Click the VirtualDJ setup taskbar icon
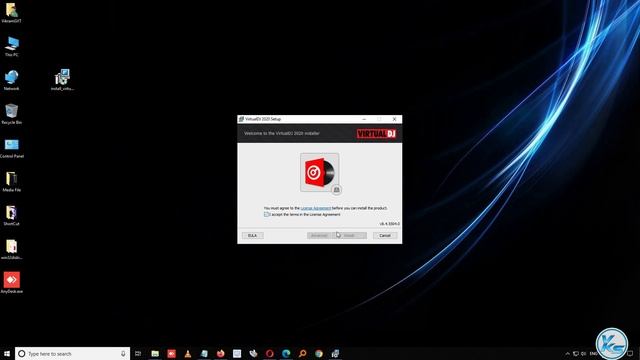This screenshot has height=360, width=640. click(335, 353)
